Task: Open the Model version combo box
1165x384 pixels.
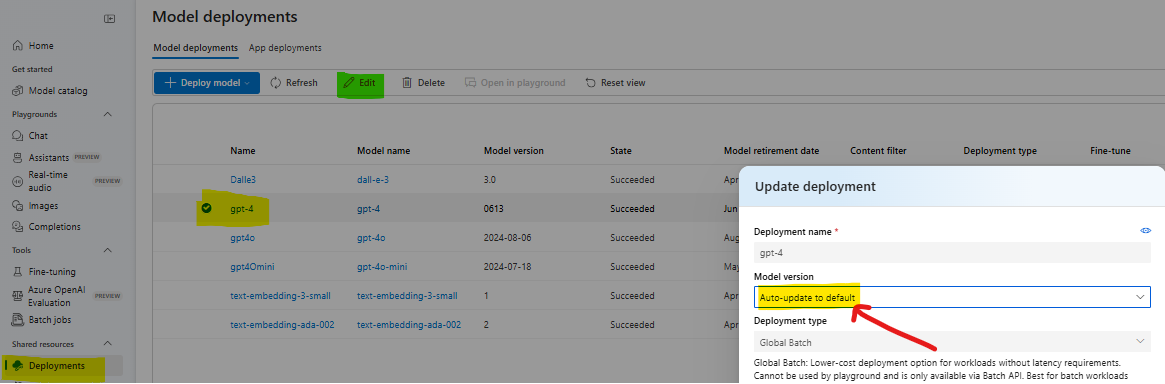Action: click(952, 297)
